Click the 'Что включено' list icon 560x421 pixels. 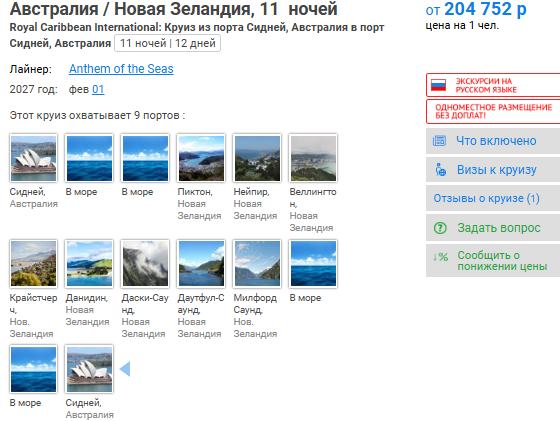click(439, 141)
